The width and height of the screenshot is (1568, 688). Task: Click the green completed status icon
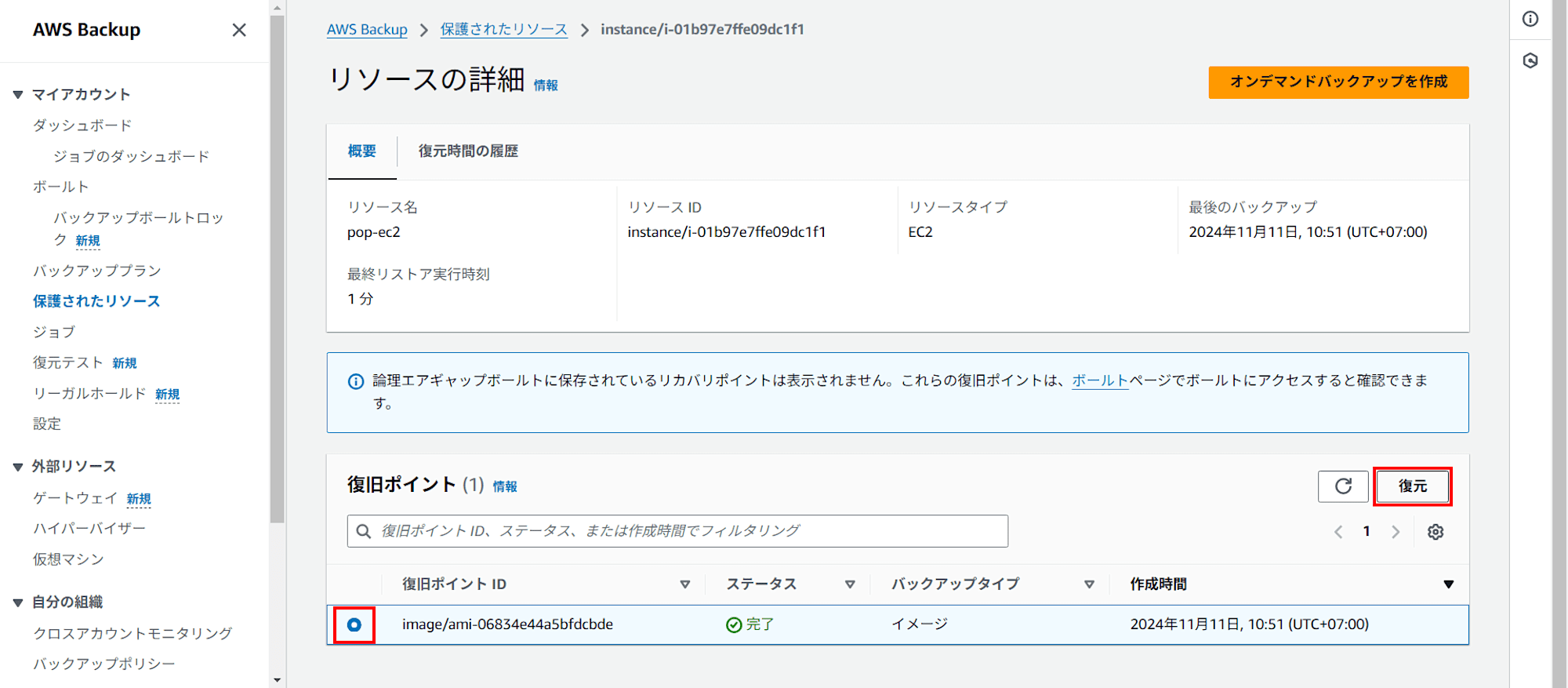click(734, 624)
